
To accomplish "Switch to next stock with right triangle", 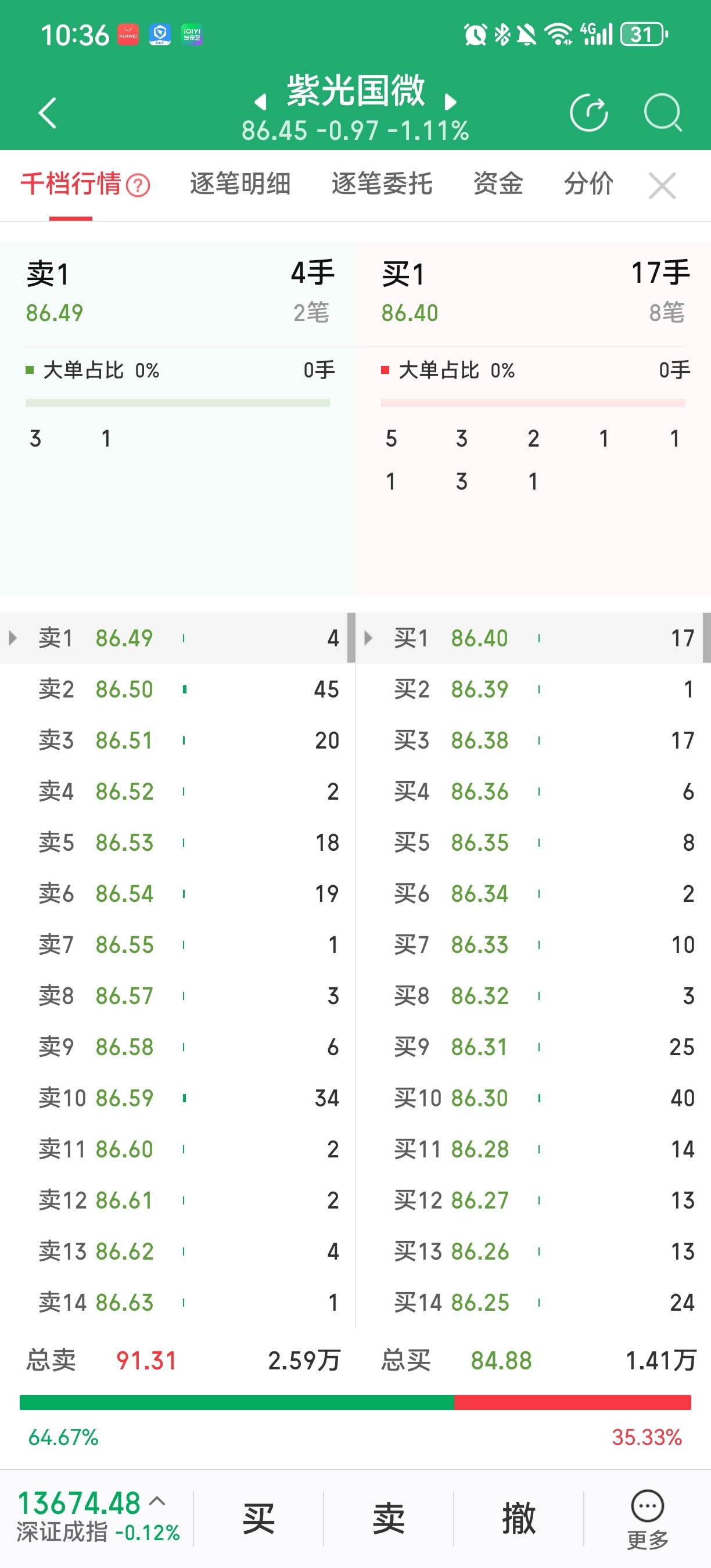I will [450, 102].
